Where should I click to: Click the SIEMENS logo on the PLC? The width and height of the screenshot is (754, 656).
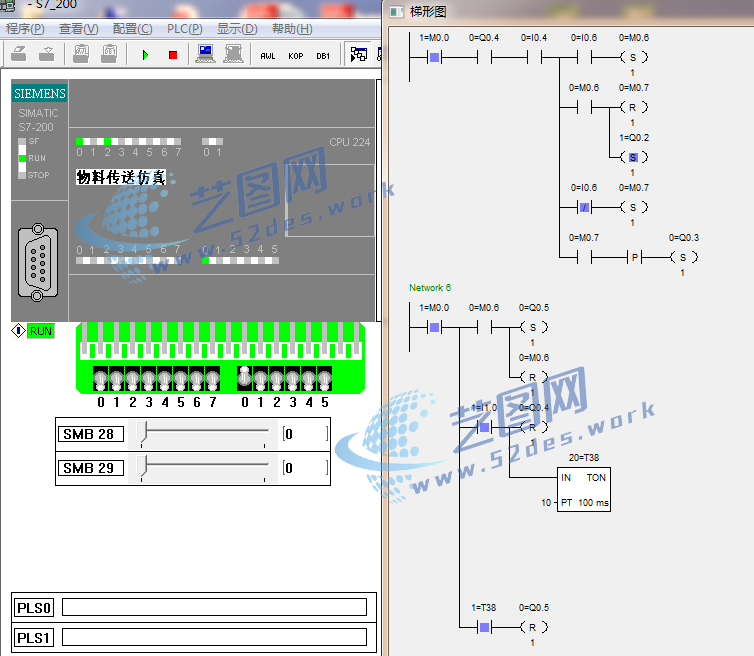click(39, 93)
